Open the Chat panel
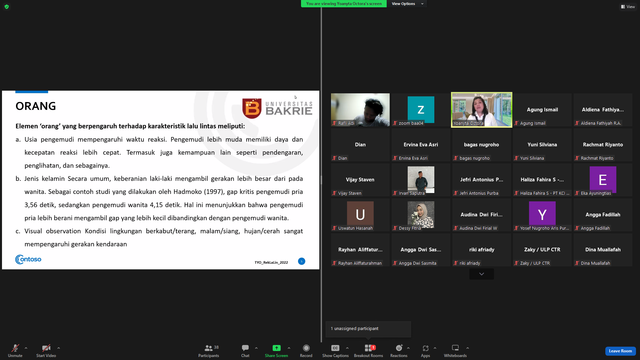Viewport: 640px width, 360px height. point(245,350)
